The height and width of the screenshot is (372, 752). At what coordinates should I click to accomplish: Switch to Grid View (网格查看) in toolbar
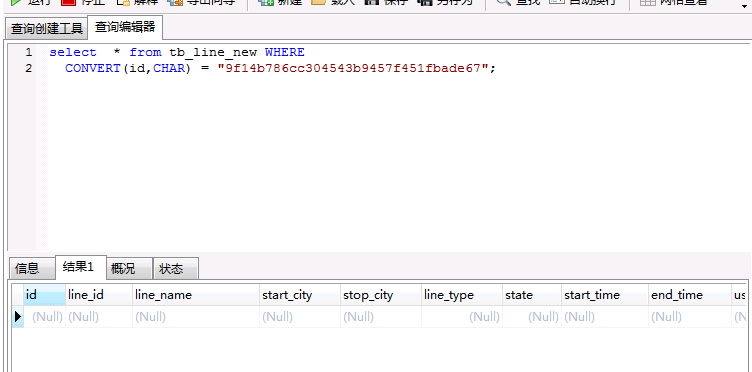[x=674, y=2]
